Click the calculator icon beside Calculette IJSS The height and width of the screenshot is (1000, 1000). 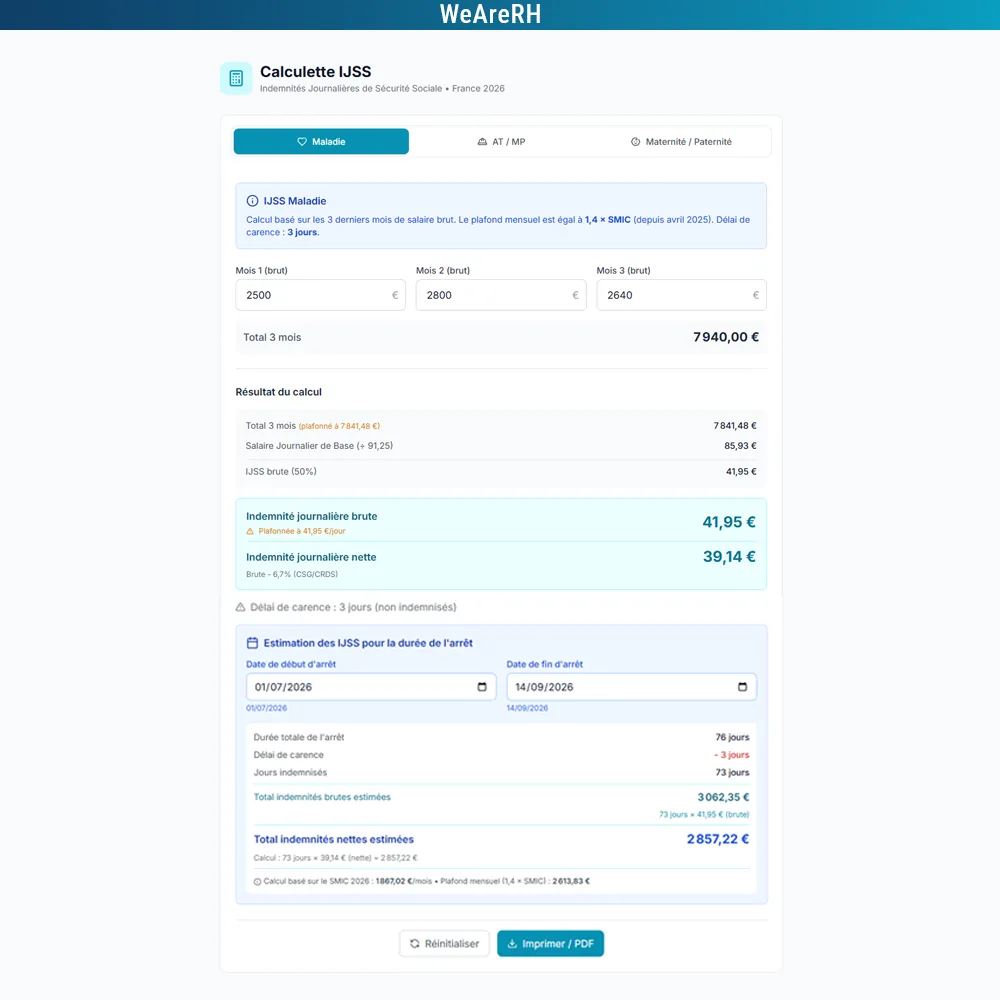[236, 78]
